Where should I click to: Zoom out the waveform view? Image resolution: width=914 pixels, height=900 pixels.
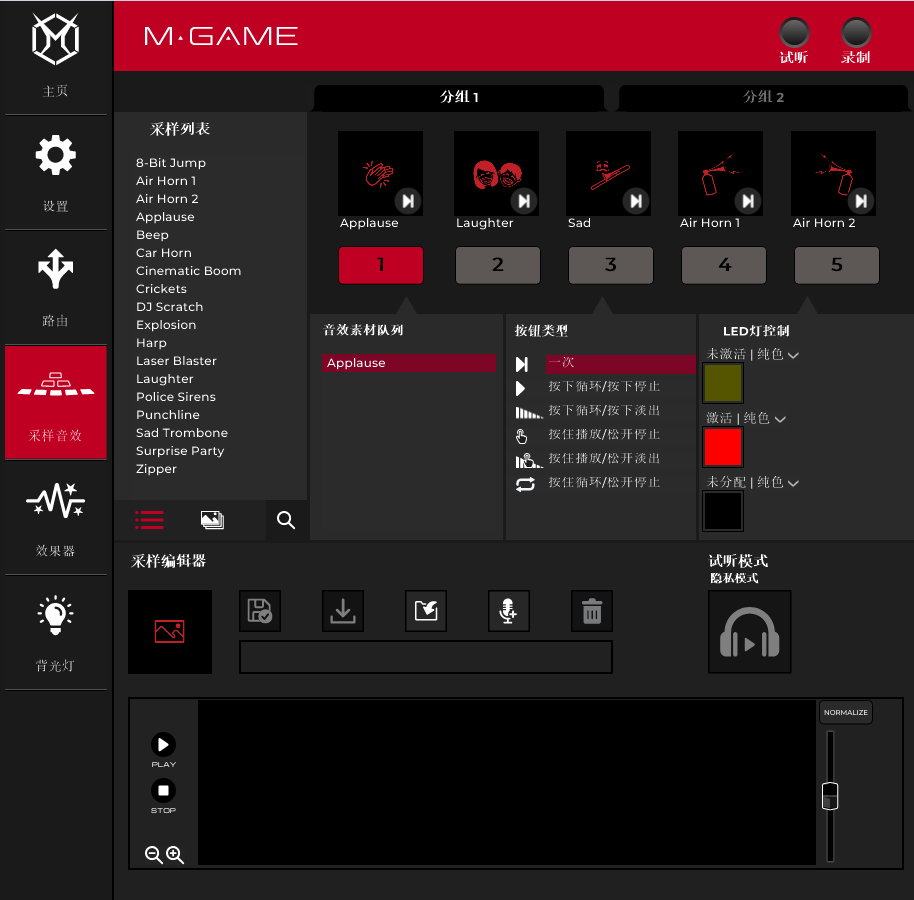(x=154, y=855)
